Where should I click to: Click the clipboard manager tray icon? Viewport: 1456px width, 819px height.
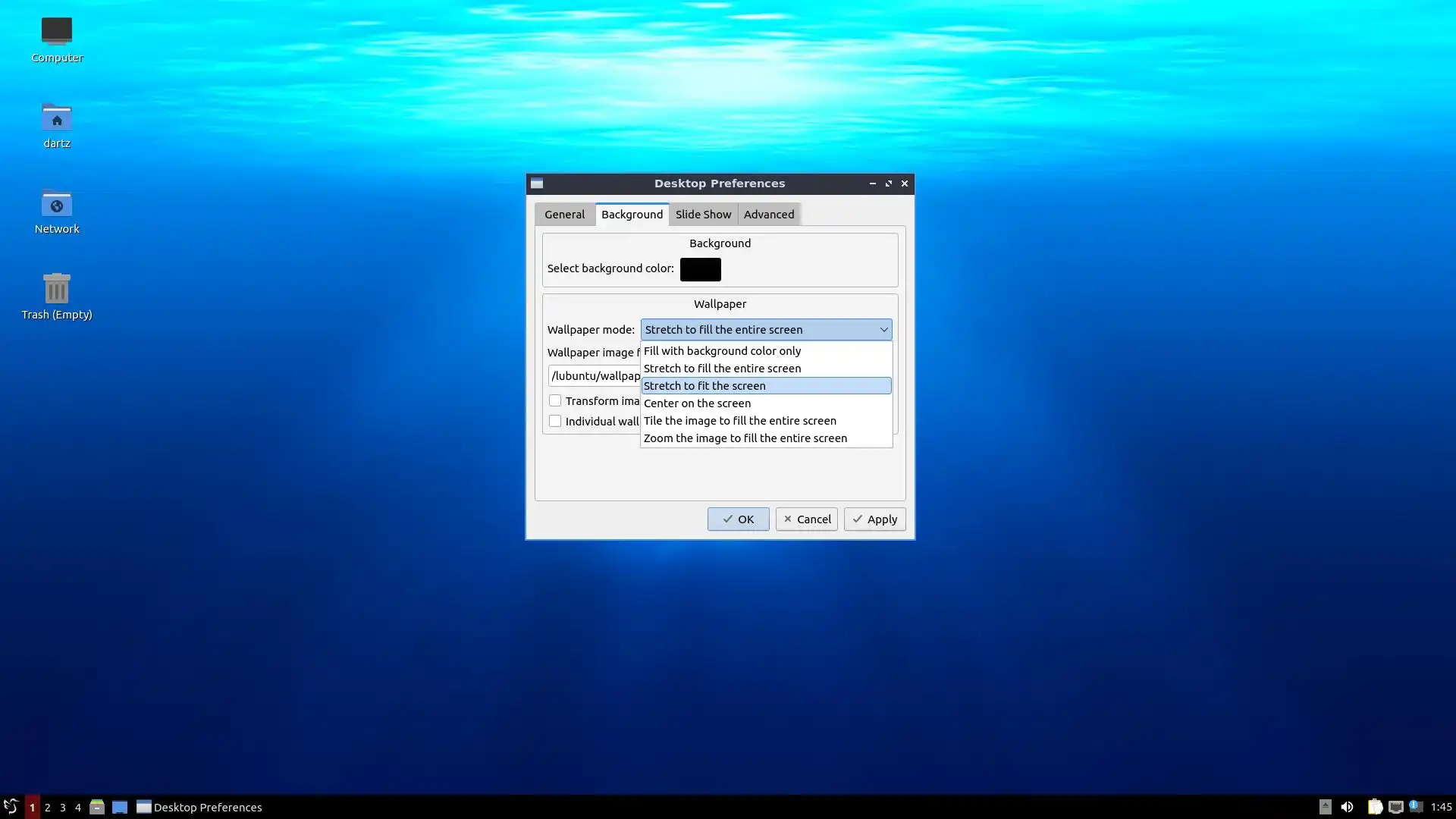point(1374,807)
